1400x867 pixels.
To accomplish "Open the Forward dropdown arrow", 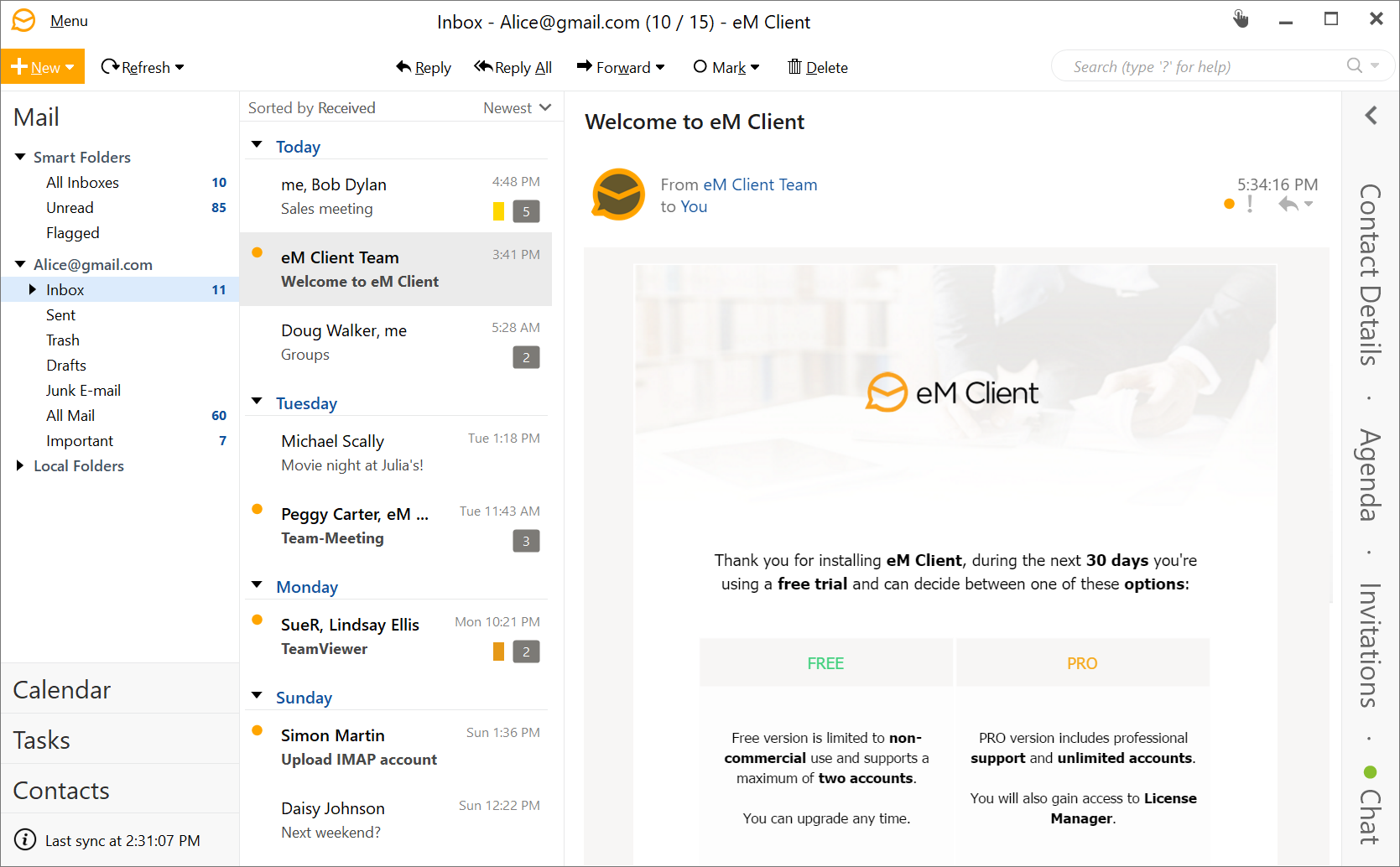I will [x=660, y=67].
